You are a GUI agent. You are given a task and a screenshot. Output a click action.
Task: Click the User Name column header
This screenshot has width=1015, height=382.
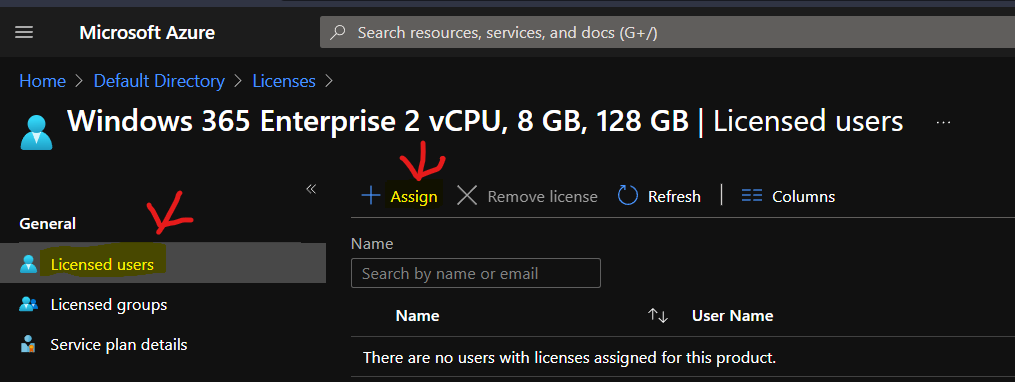click(x=733, y=316)
